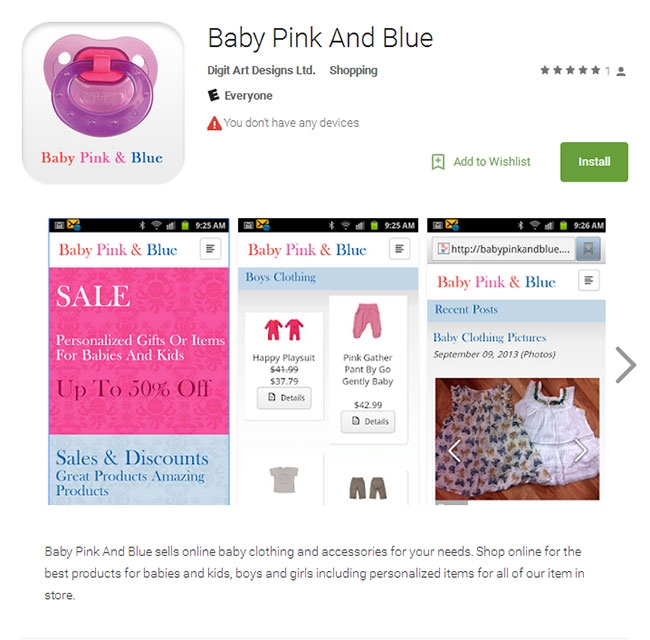
Task: Click the five-star rating display
Action: (570, 70)
